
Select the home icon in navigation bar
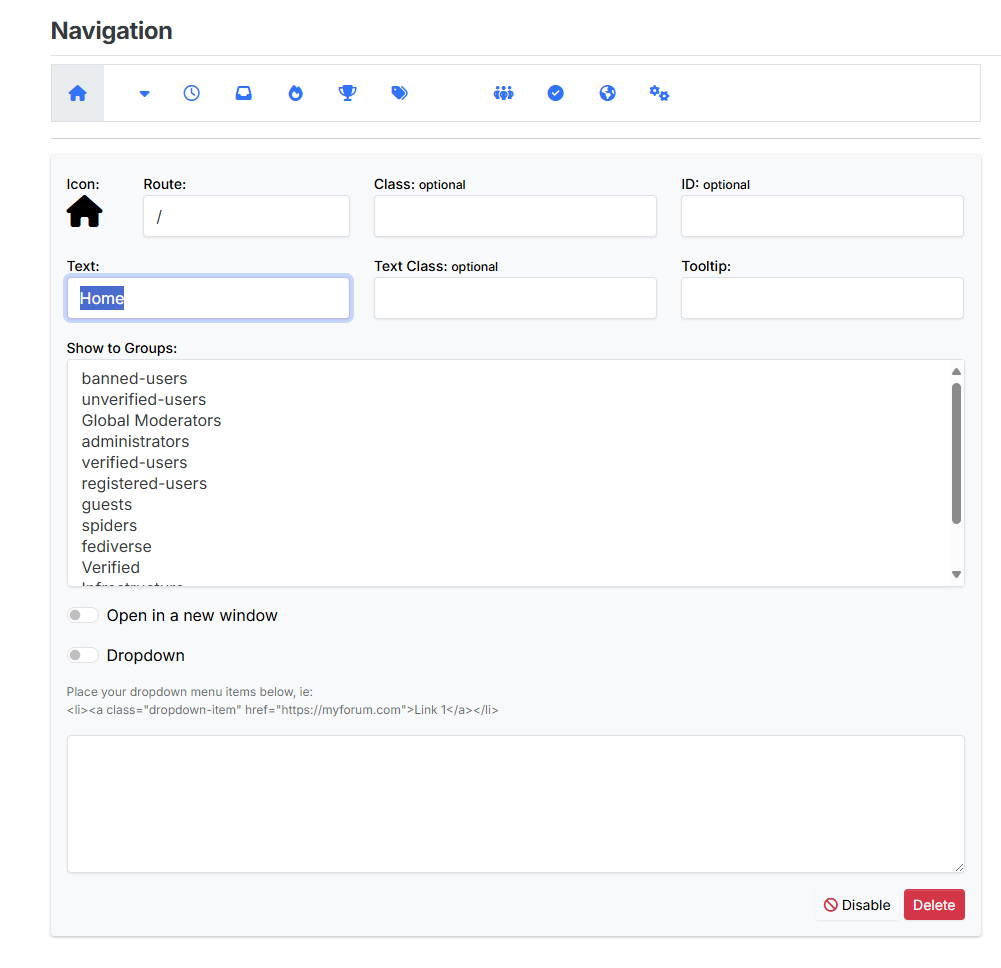click(78, 93)
